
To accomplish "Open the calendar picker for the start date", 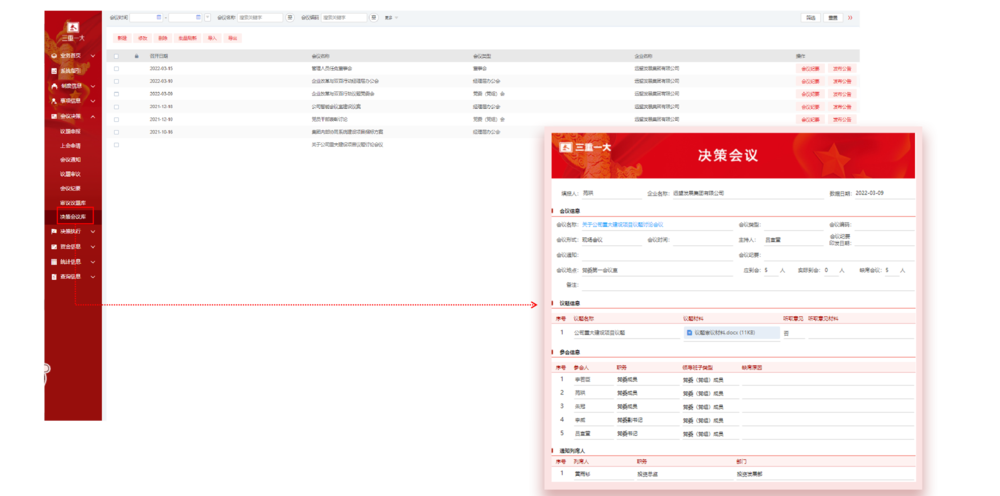I will click(160, 17).
